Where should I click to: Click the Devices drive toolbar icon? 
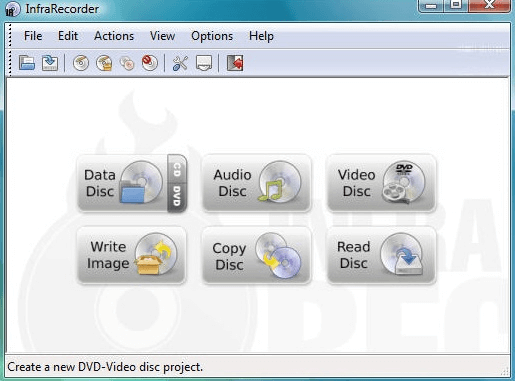pos(204,63)
